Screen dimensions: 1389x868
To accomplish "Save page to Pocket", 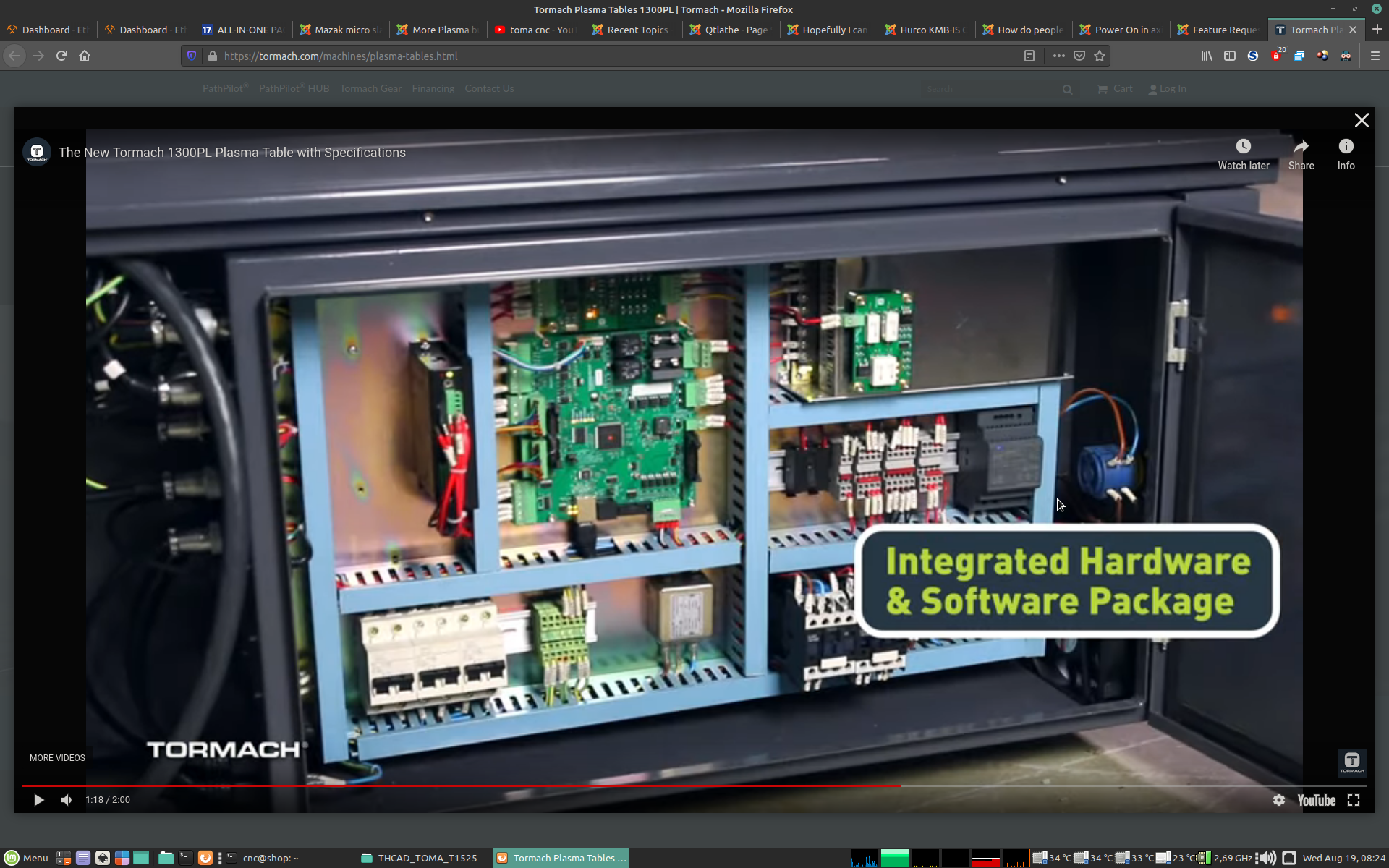I will 1079,56.
